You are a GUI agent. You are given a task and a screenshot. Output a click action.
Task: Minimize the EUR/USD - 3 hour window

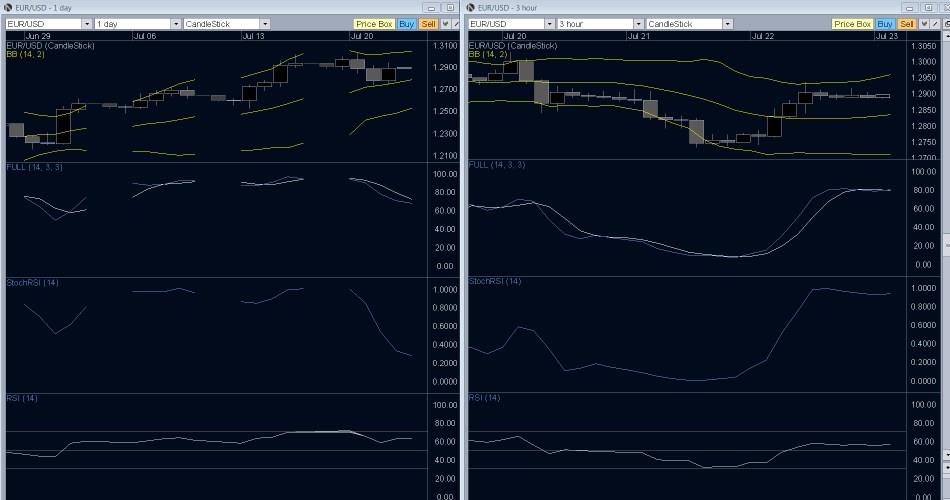tap(909, 8)
